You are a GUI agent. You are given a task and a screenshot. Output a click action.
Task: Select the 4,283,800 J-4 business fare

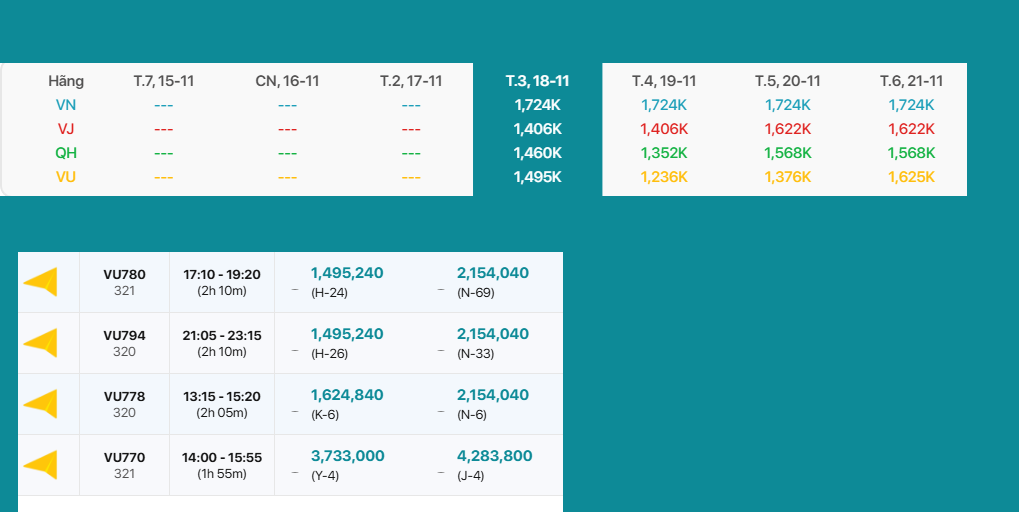coord(495,456)
